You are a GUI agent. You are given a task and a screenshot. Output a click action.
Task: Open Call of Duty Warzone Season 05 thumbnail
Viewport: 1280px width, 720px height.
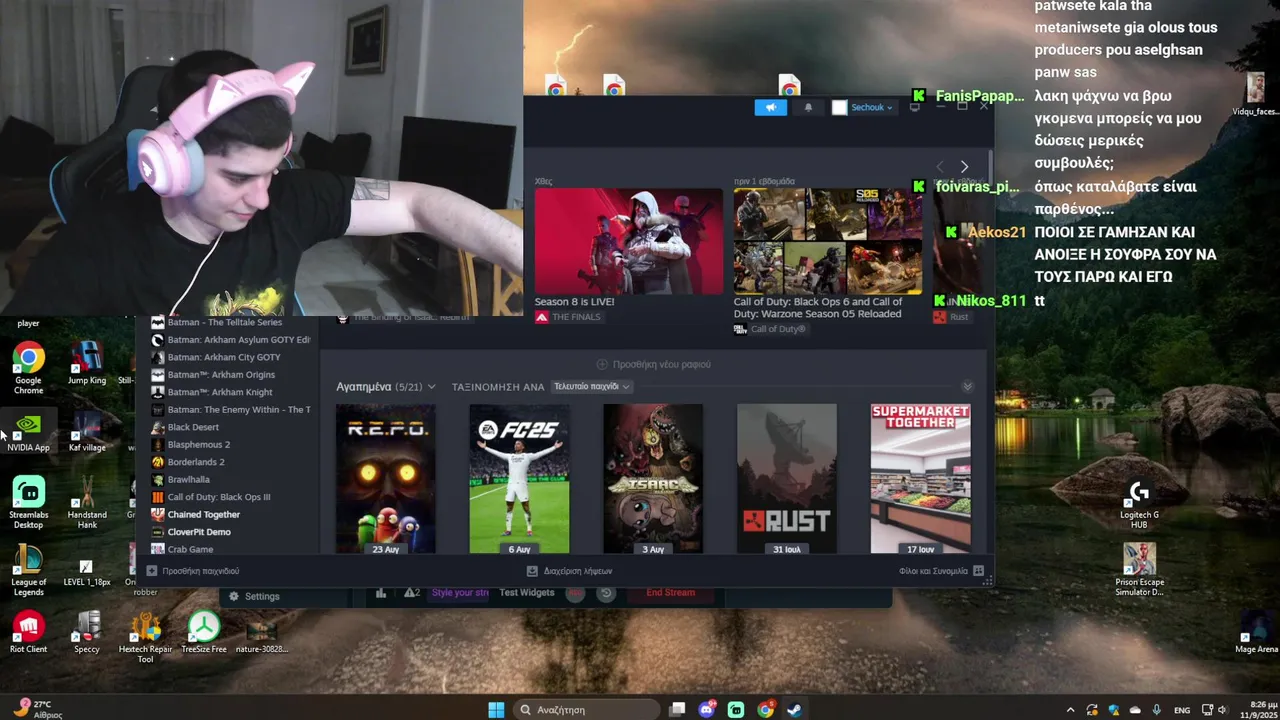pos(827,241)
